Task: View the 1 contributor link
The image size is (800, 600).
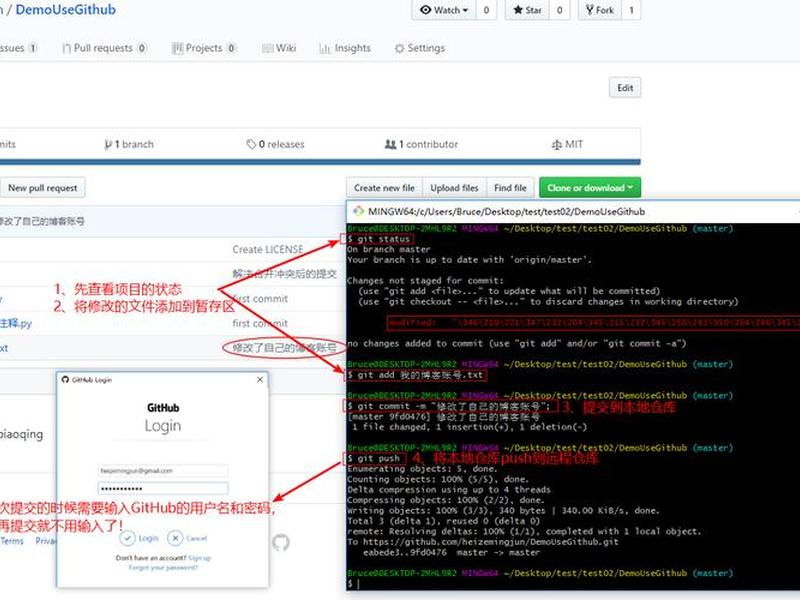Action: [x=421, y=144]
